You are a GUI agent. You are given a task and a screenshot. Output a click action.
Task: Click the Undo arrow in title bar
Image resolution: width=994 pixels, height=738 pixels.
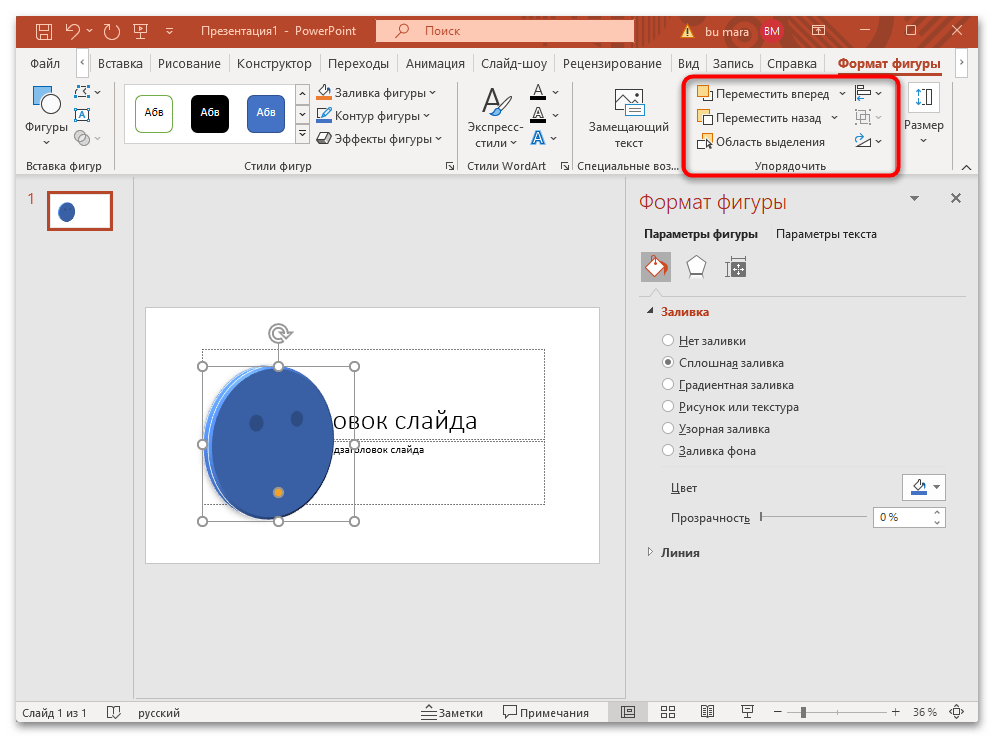73,31
